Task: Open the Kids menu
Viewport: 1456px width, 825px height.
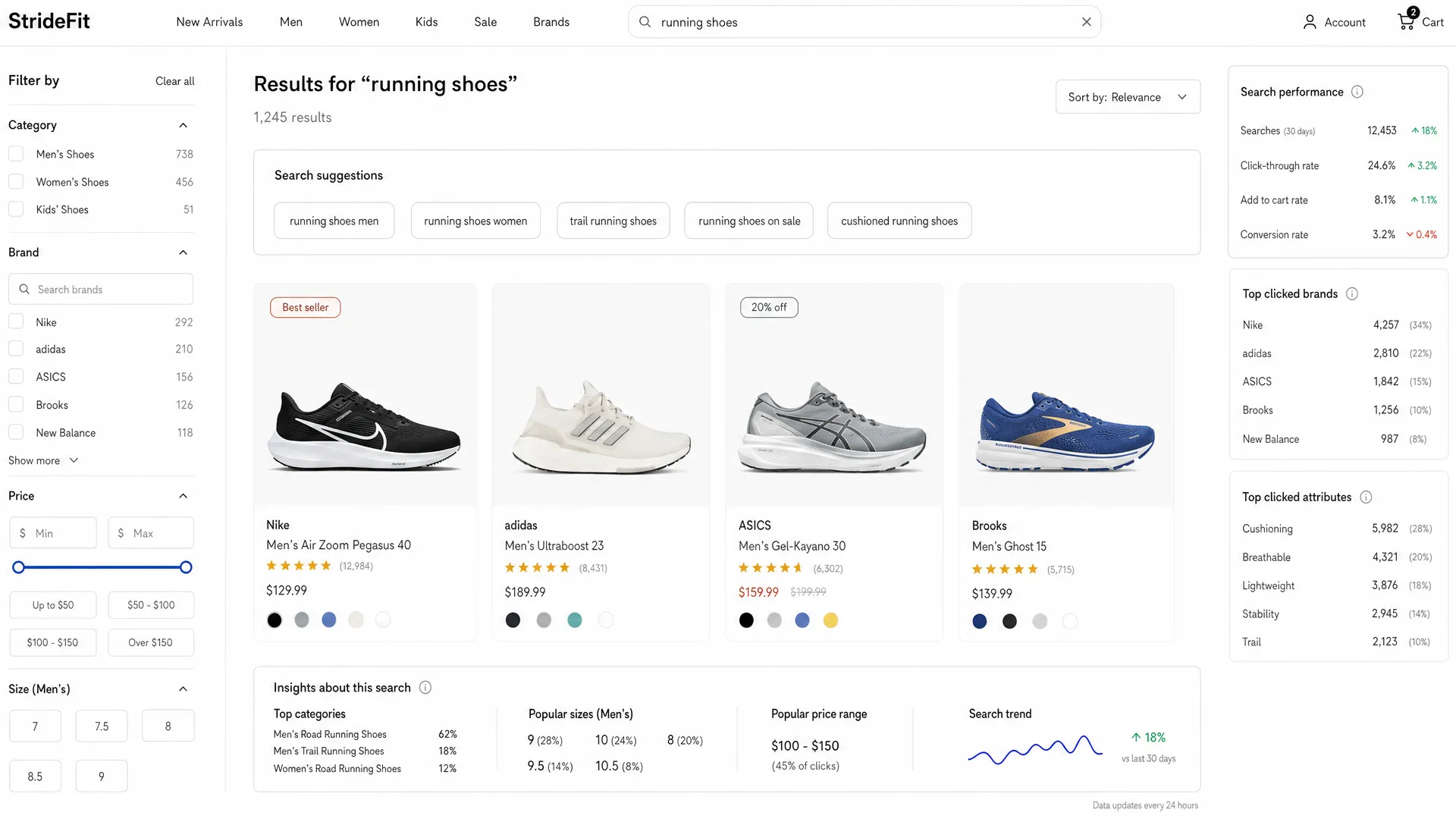Action: (x=426, y=22)
